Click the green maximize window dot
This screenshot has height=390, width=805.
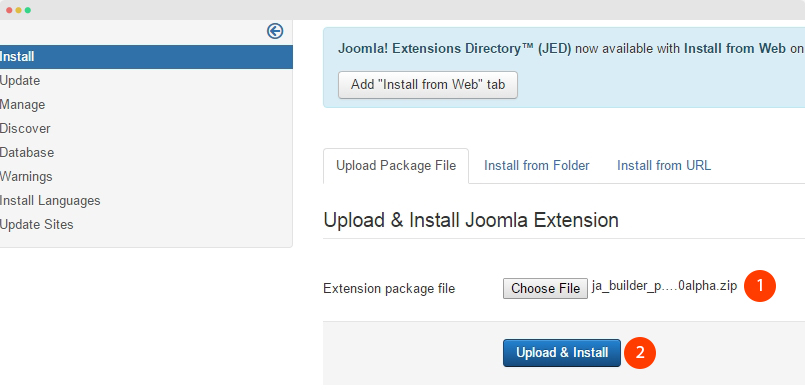click(28, 10)
